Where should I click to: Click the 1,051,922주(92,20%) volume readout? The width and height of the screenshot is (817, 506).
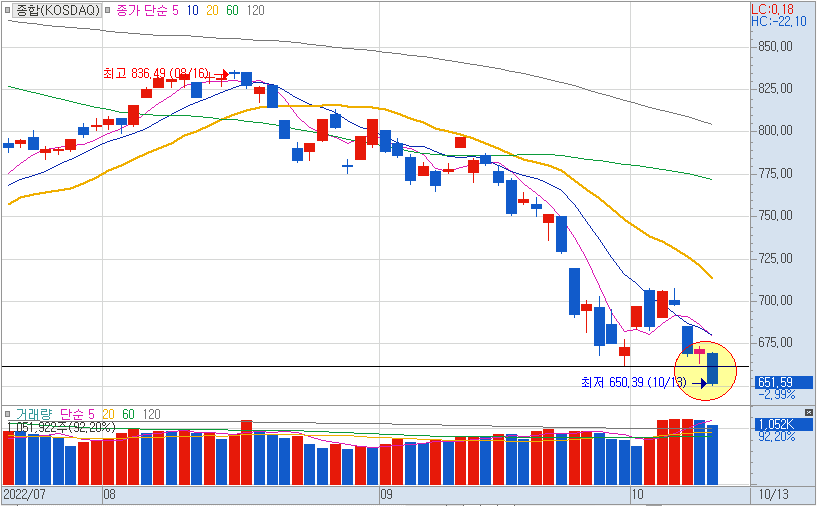(61, 427)
